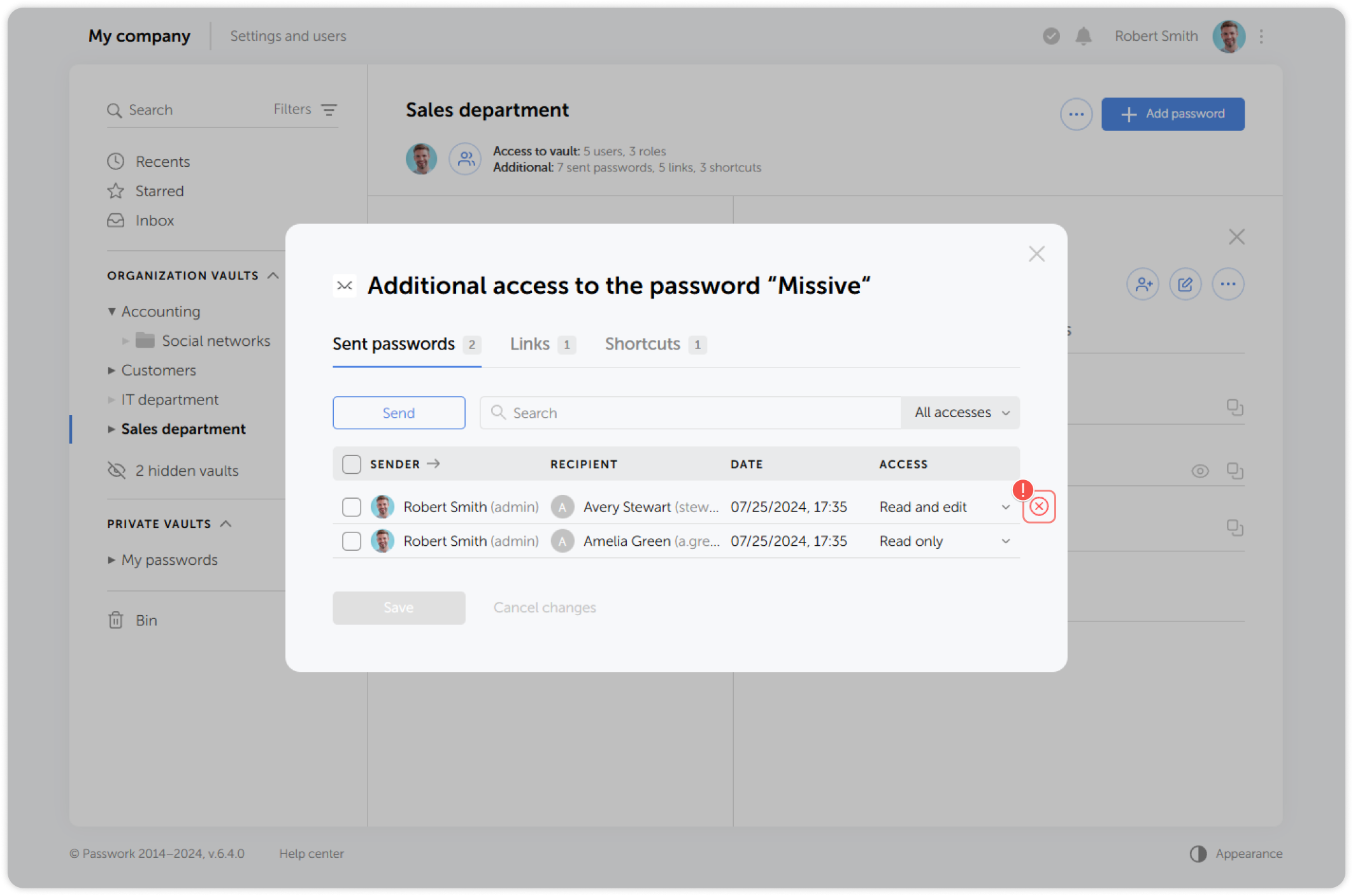The width and height of the screenshot is (1353, 896).
Task: Click the Send button
Action: [399, 413]
